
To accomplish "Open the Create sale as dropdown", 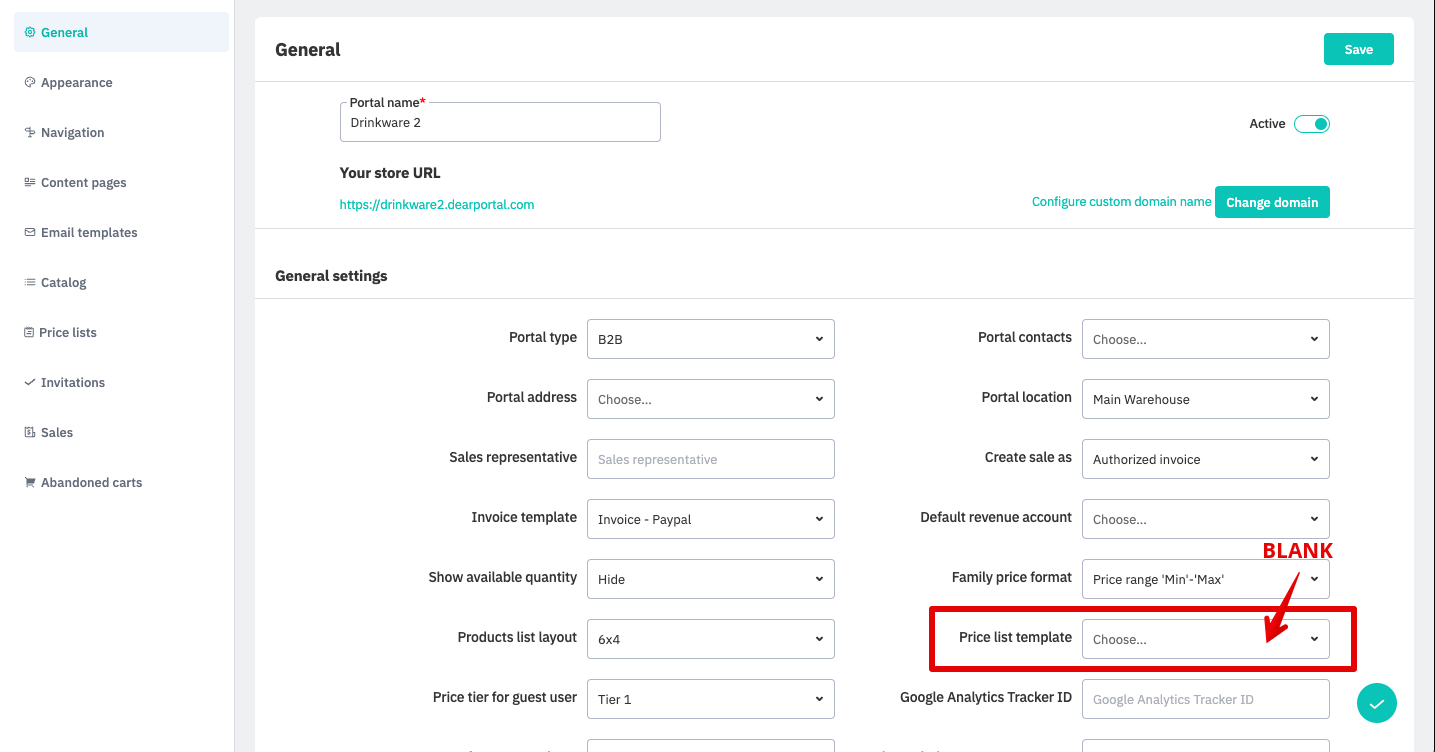I will click(x=1205, y=459).
